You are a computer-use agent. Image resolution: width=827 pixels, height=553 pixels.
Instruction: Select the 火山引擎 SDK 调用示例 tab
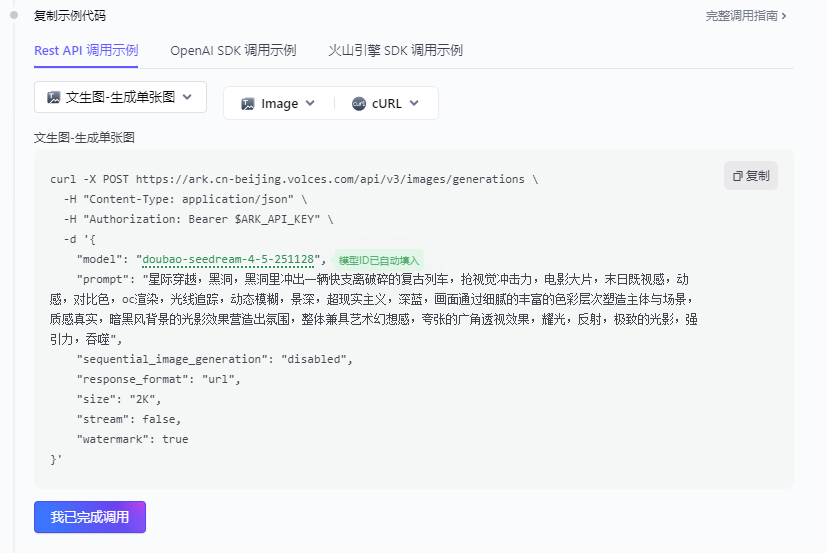click(x=395, y=50)
